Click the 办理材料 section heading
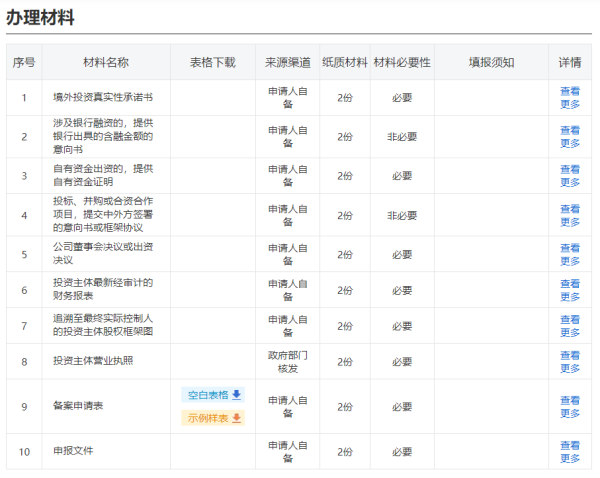This screenshot has width=600, height=478. point(40,18)
